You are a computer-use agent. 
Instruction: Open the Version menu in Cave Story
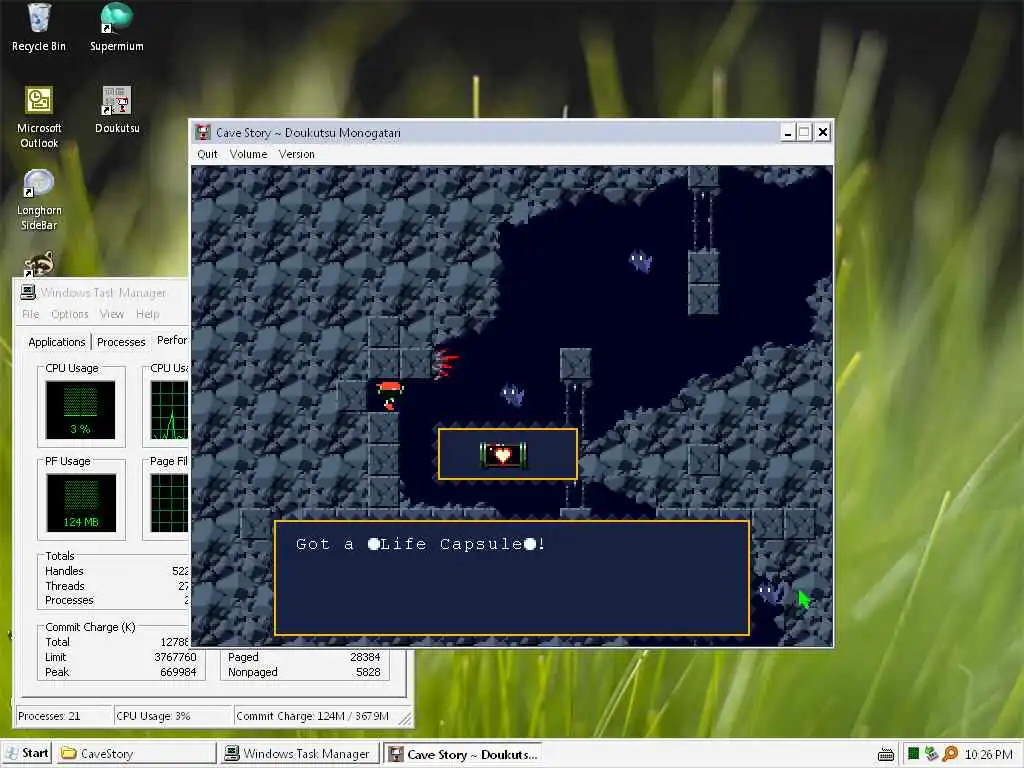point(296,154)
